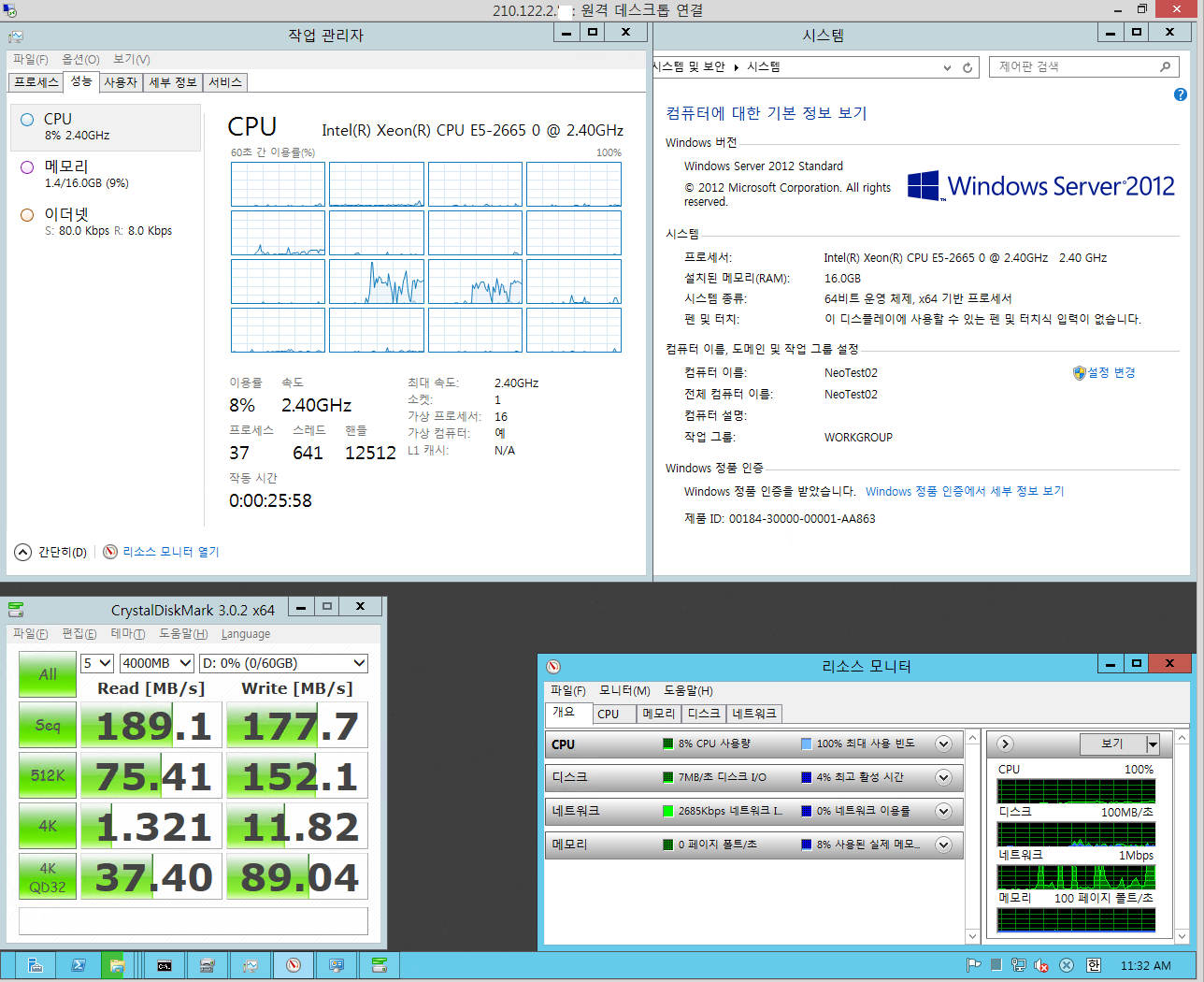Expand the CPU section in 리소스 모니터

tap(943, 744)
